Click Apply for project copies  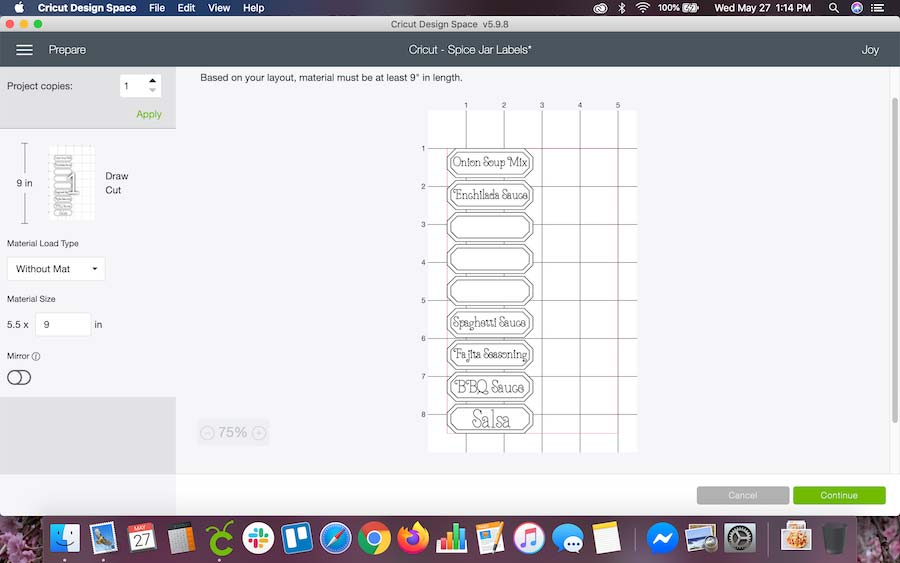pos(149,114)
